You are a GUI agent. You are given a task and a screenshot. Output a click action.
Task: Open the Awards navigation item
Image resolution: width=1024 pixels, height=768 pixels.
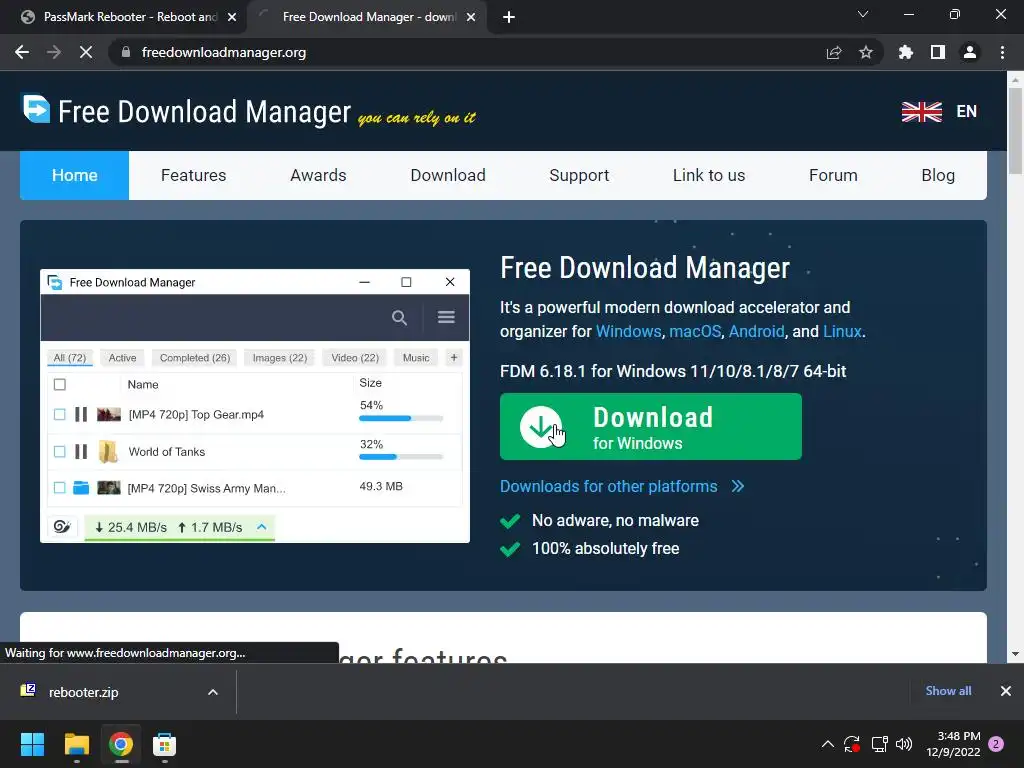(x=318, y=175)
